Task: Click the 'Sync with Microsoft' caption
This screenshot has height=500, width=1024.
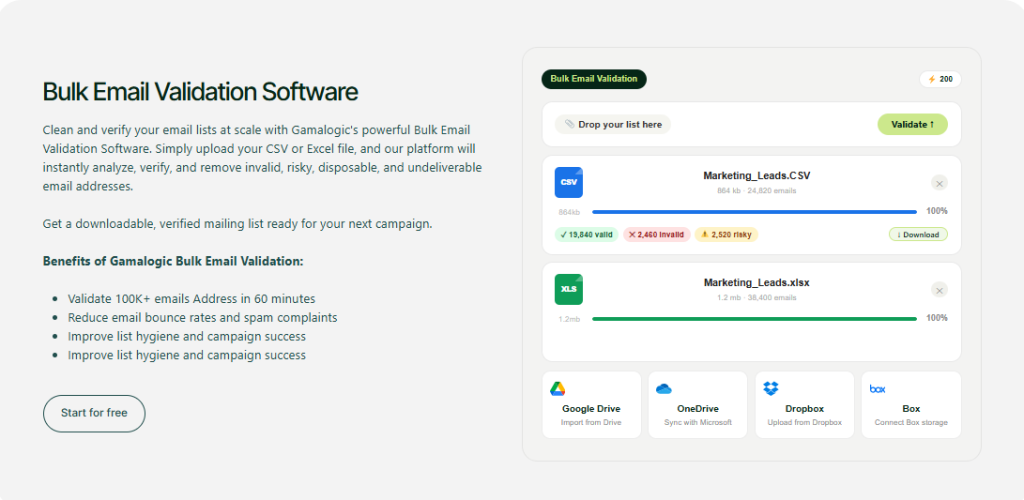Action: pos(698,422)
